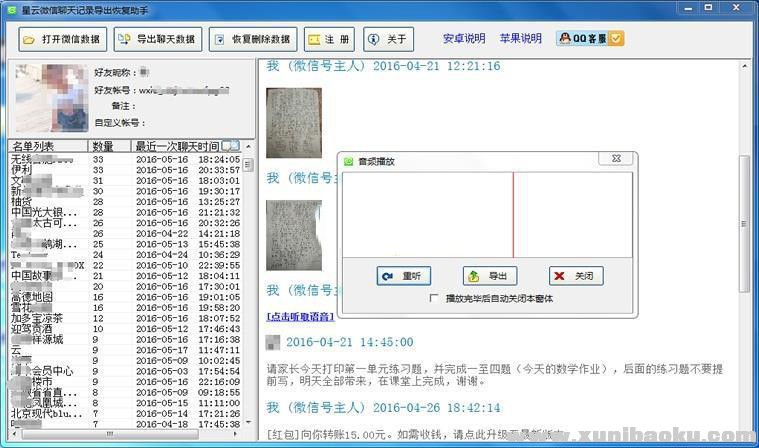This screenshot has height=448, width=759.
Task: Click the 导出聊天数据 export icon button
Action: pyautogui.click(x=155, y=40)
